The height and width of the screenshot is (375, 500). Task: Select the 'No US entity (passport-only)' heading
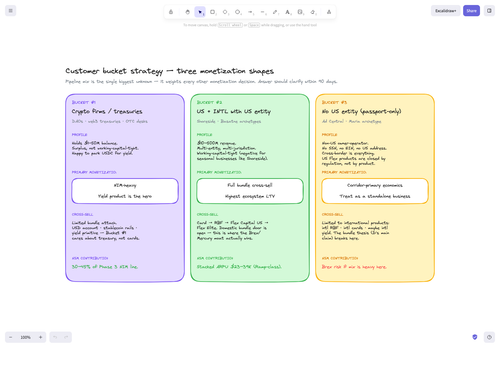click(361, 111)
